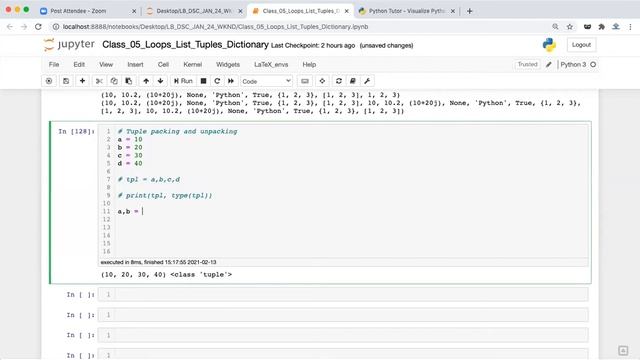The image size is (640, 360).
Task: Interrupt the kernel with the stop icon
Action: [203, 81]
